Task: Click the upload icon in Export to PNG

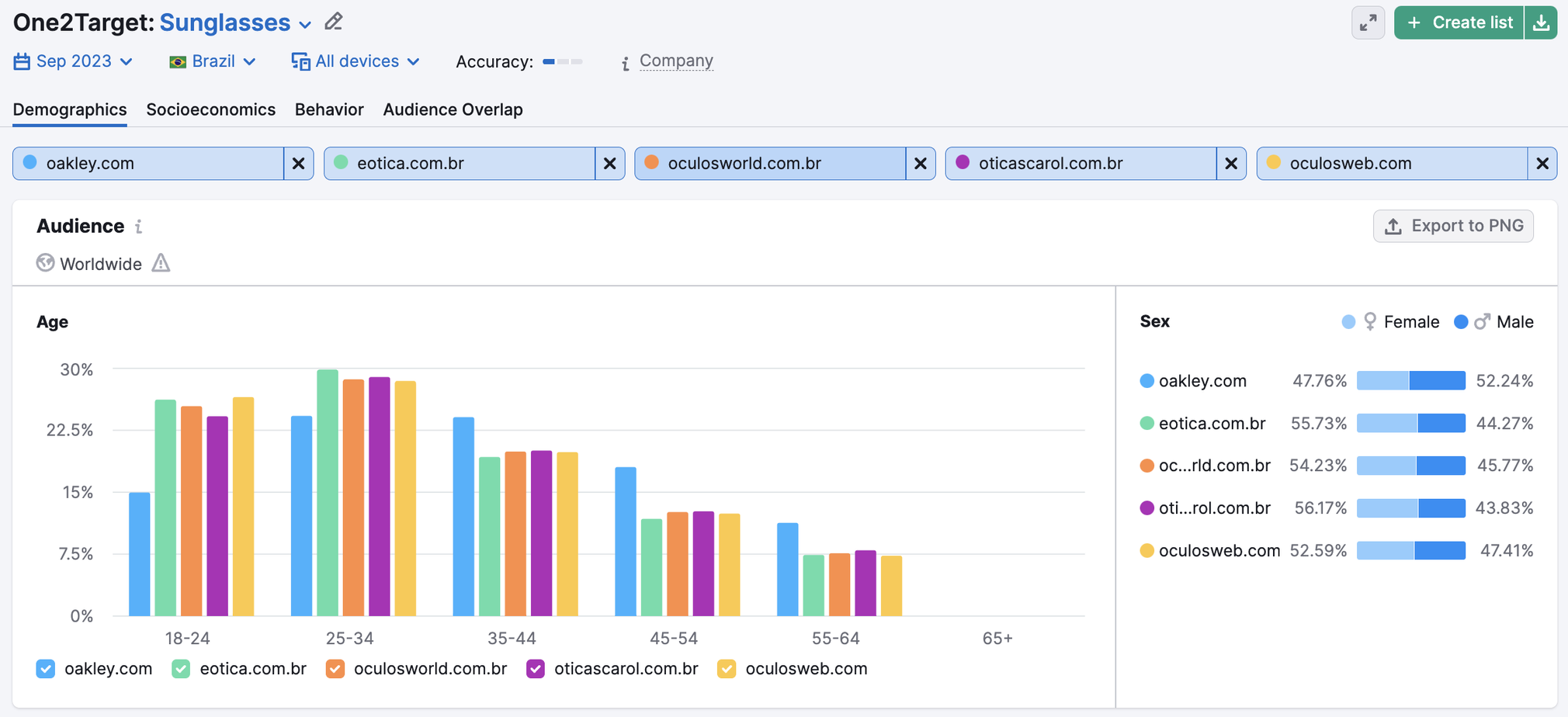Action: pyautogui.click(x=1393, y=226)
